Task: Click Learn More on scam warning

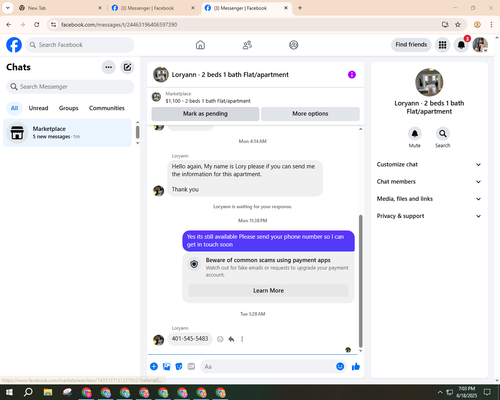Action: [268, 291]
